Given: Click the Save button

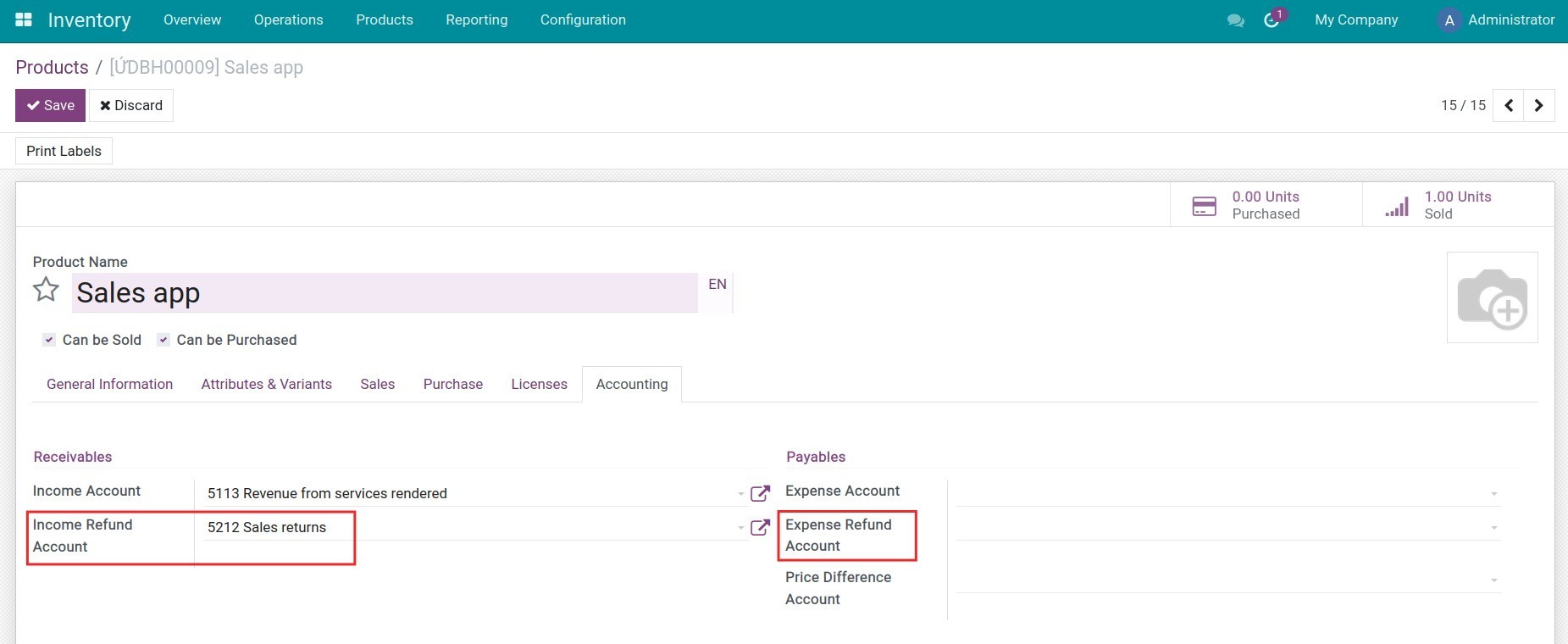Looking at the screenshot, I should [50, 105].
